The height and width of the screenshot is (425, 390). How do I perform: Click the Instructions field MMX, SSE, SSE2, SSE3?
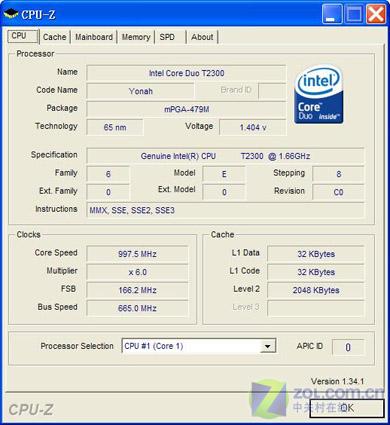click(x=225, y=210)
